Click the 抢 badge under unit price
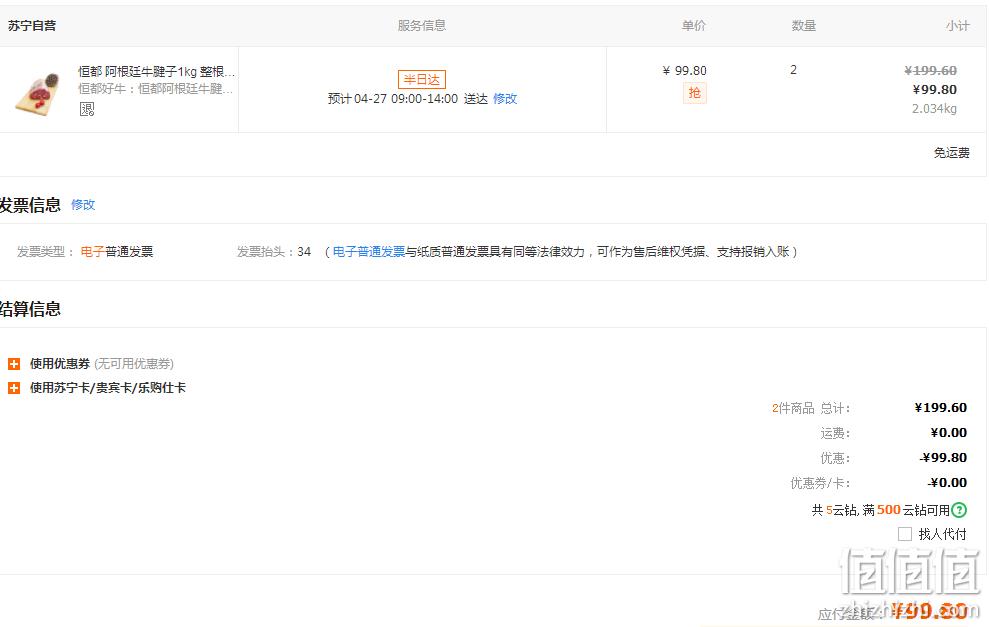Viewport: 989px width, 627px height. 694,93
